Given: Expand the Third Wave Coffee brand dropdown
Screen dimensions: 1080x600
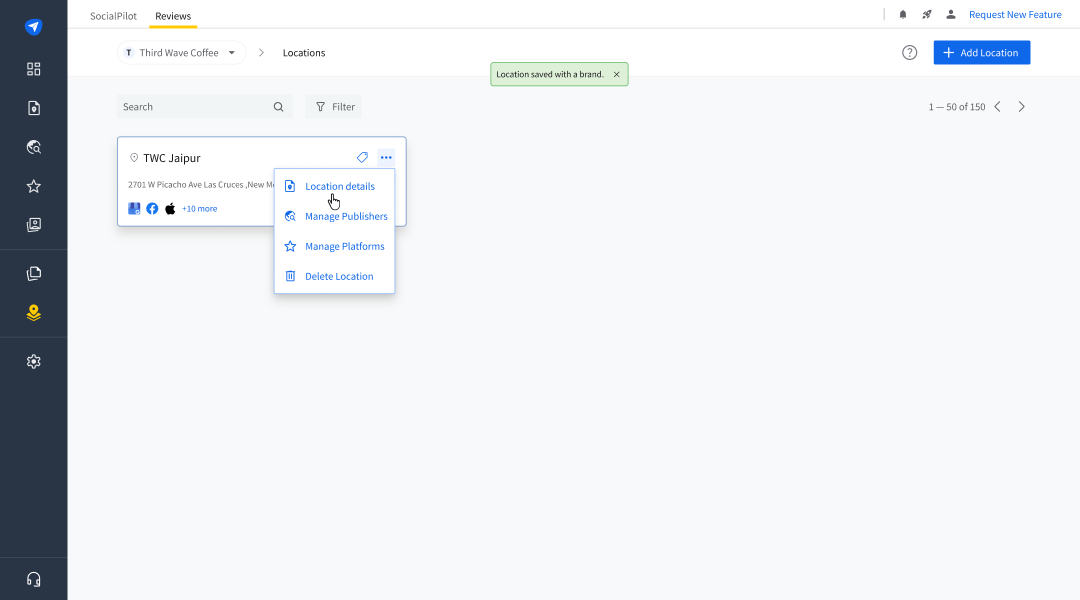Looking at the screenshot, I should (182, 53).
